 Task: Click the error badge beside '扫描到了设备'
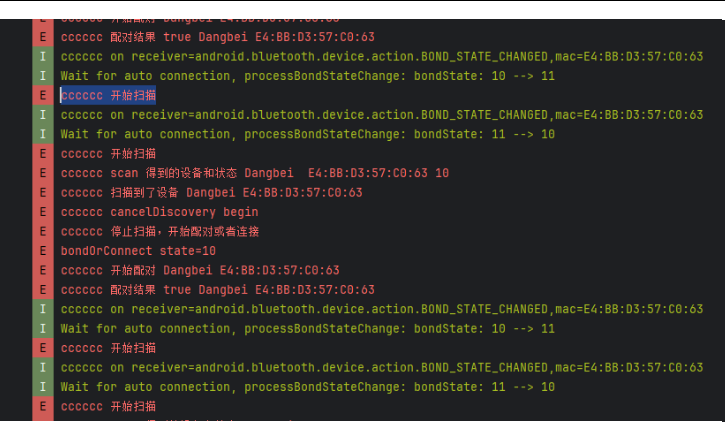tap(43, 193)
